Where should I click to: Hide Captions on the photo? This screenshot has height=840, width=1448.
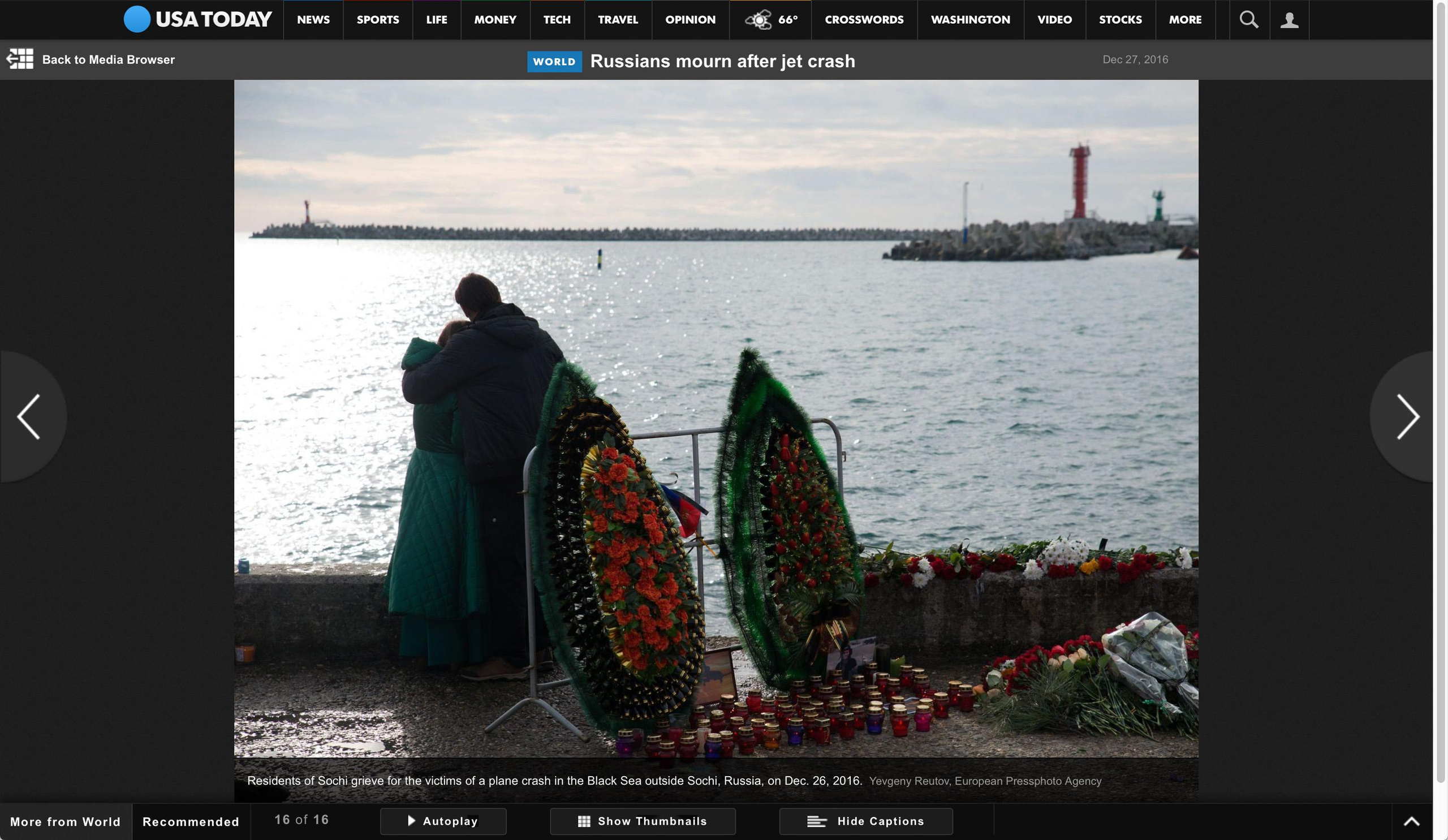865,821
